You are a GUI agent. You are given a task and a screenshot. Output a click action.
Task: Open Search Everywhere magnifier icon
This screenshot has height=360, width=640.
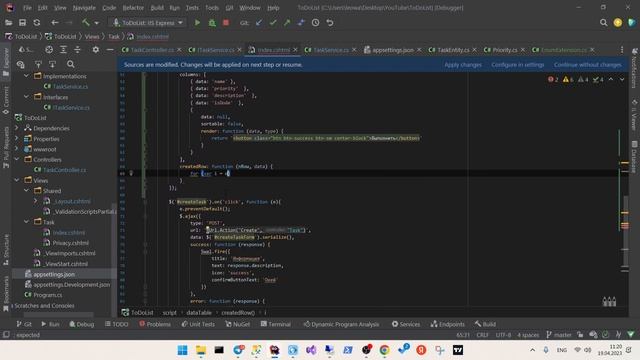[603, 23]
